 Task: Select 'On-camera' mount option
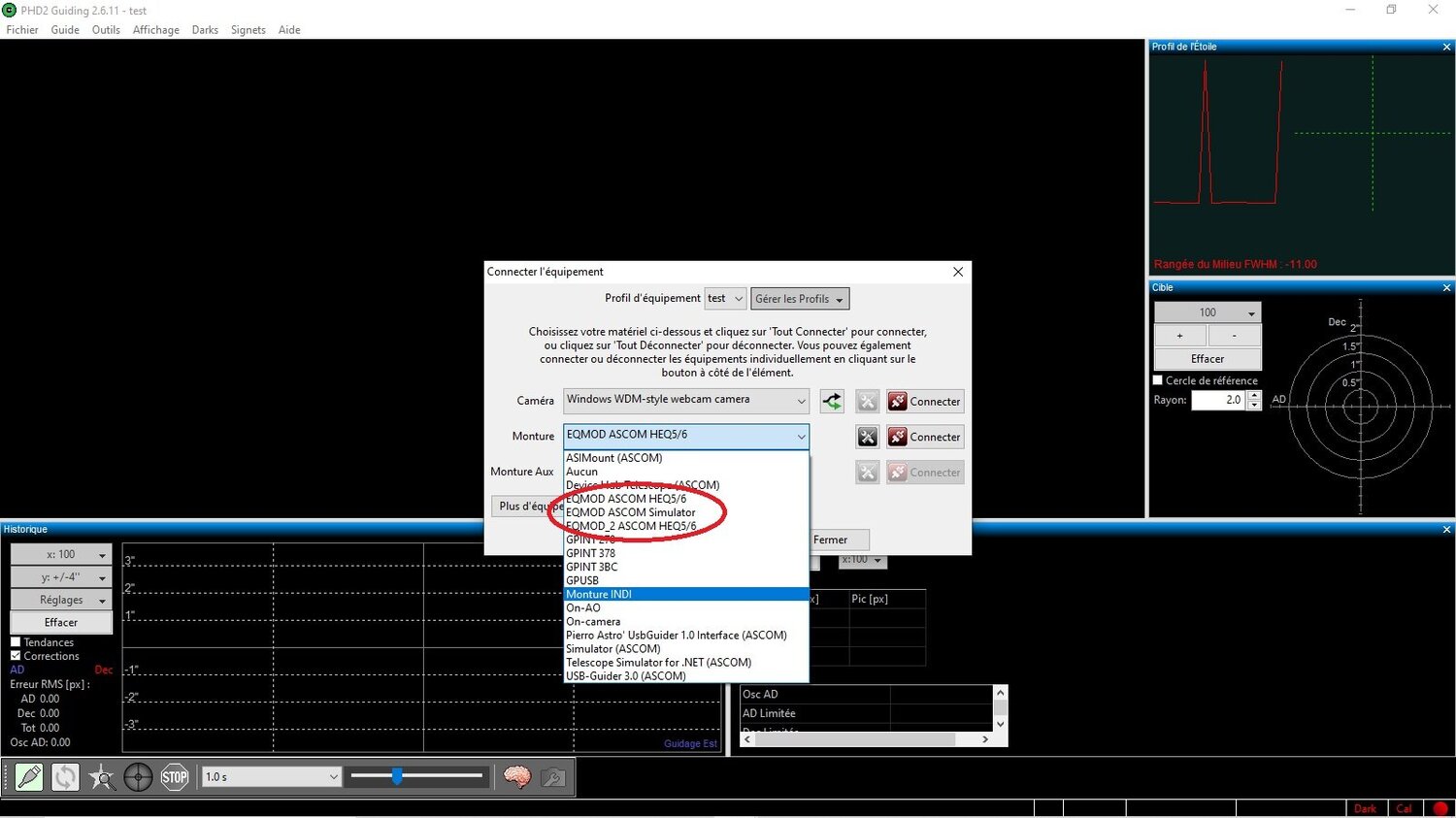(686, 621)
